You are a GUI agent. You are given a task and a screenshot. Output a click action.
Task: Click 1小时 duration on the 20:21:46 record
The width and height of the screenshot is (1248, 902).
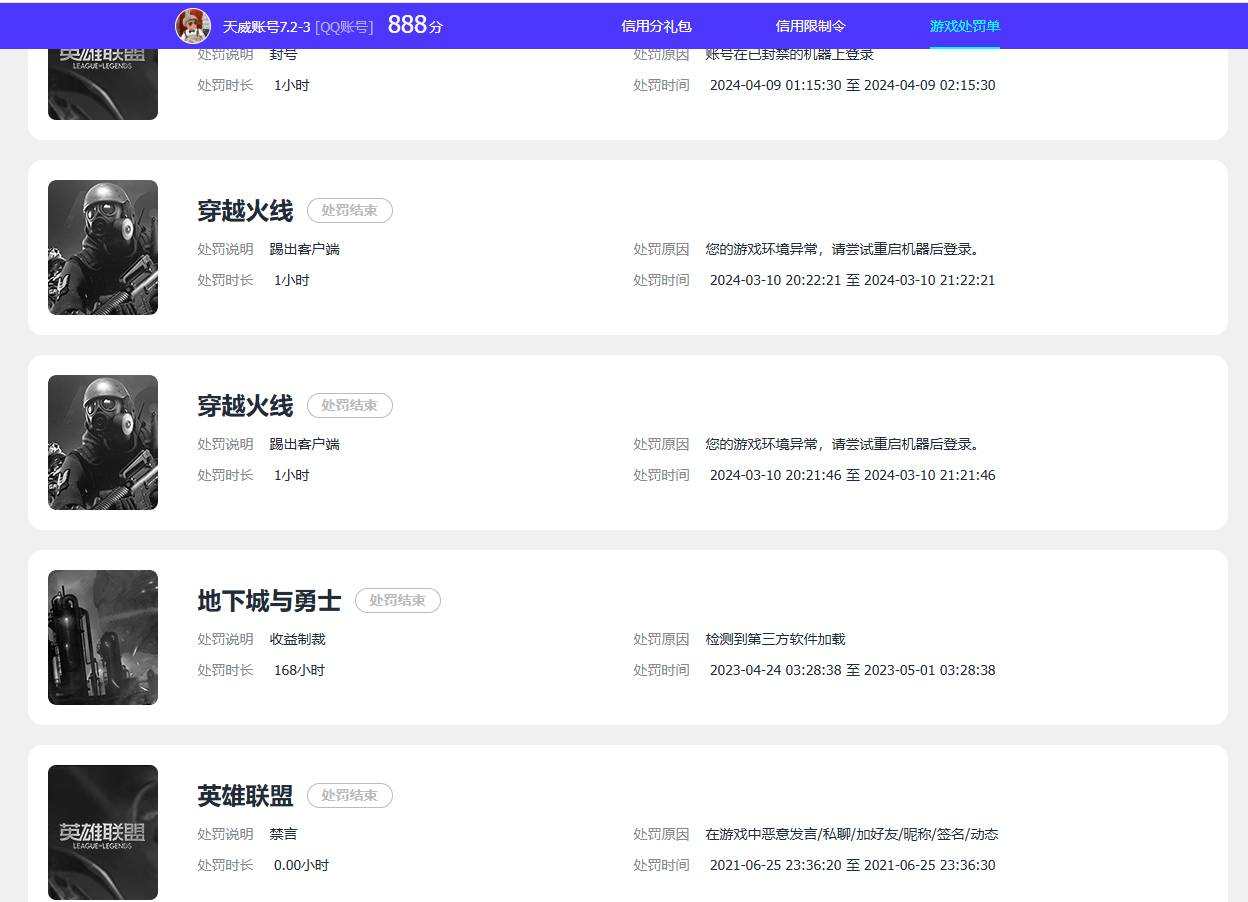pyautogui.click(x=292, y=476)
